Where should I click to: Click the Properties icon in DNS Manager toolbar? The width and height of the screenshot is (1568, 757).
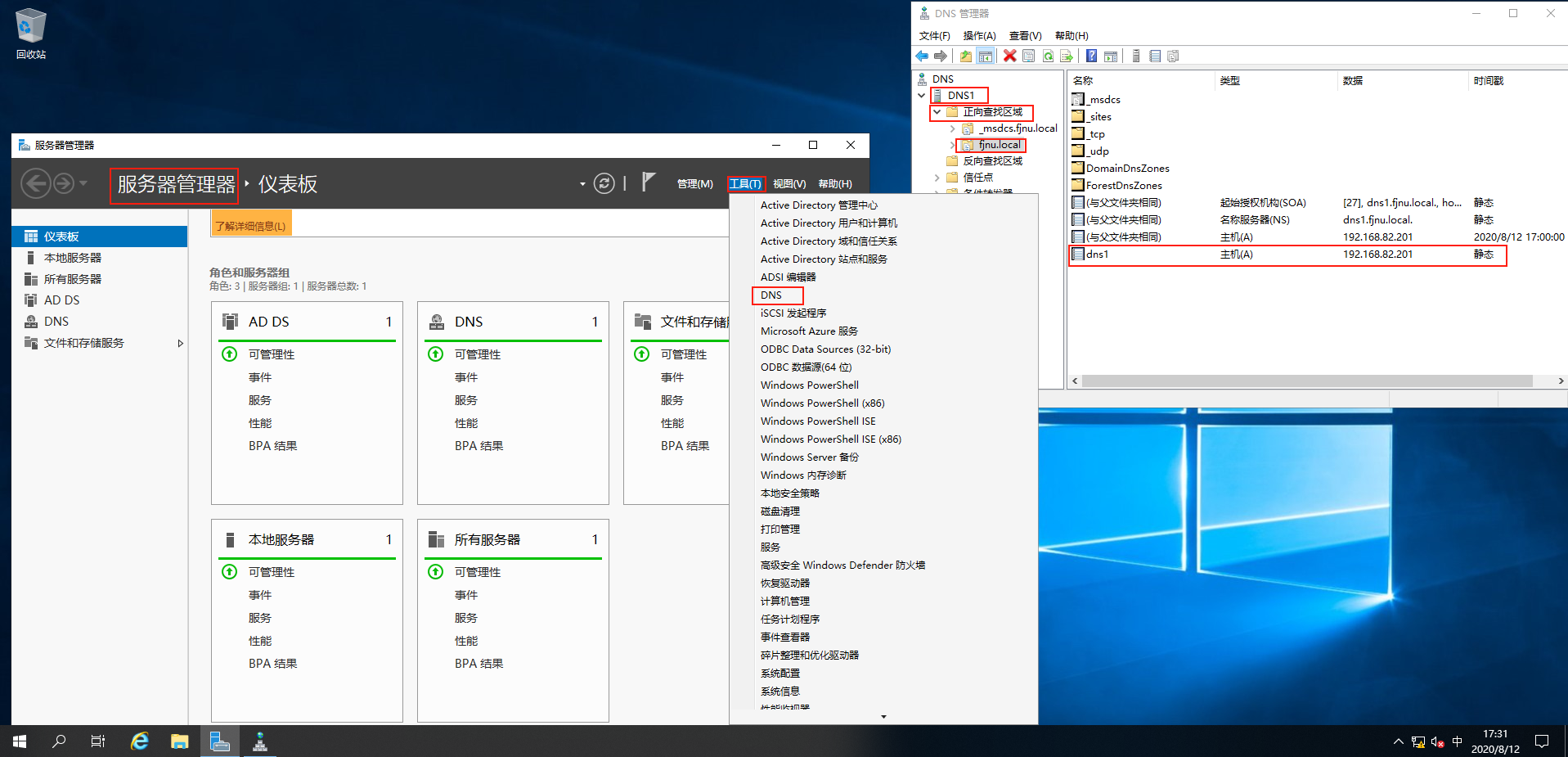[x=1029, y=56]
